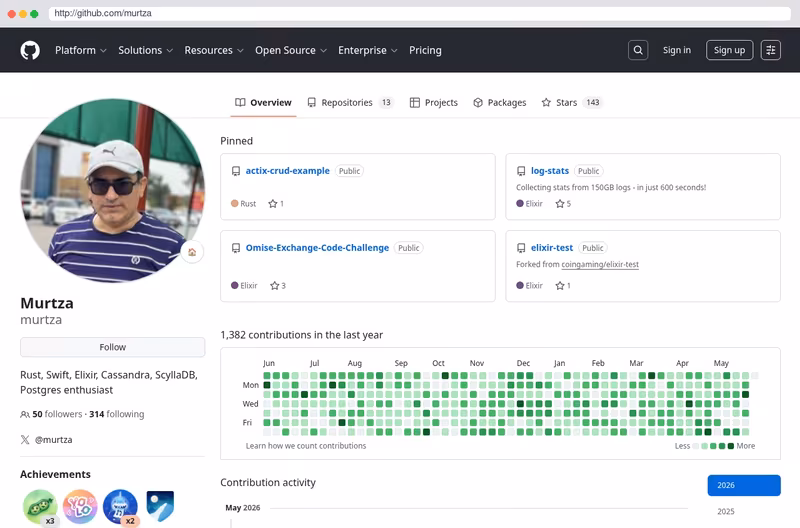This screenshot has height=528, width=800.
Task: Open the @murtza X profile link
Action: click(x=54, y=440)
